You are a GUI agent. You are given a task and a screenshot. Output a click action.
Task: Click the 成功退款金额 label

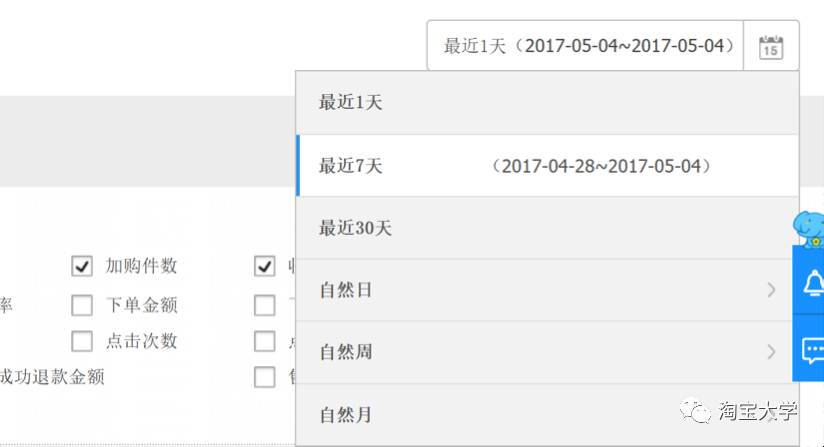[x=52, y=377]
